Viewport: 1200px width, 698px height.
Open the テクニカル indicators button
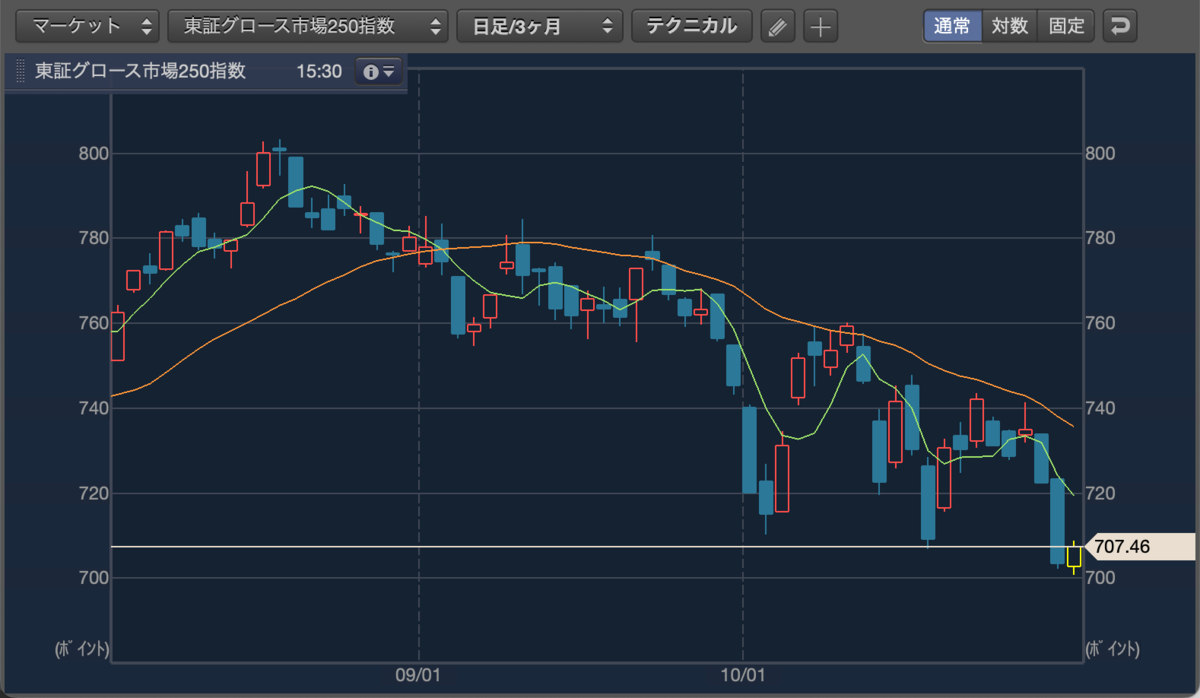pos(692,26)
